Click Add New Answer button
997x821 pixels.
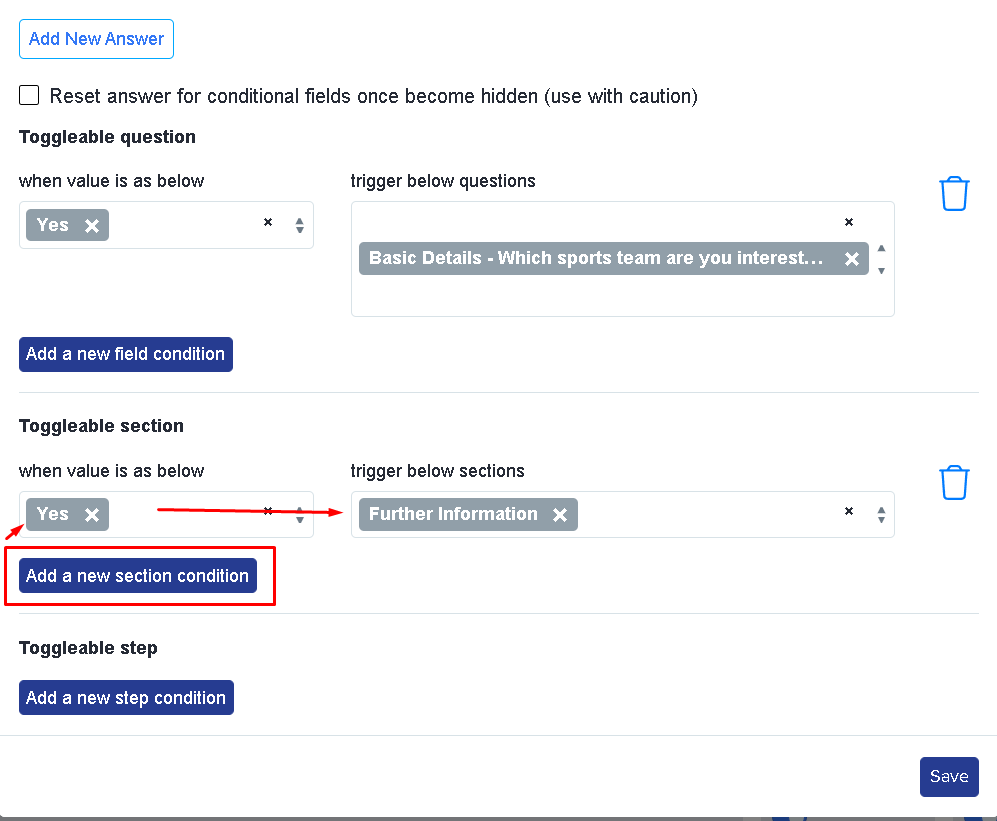pos(97,39)
